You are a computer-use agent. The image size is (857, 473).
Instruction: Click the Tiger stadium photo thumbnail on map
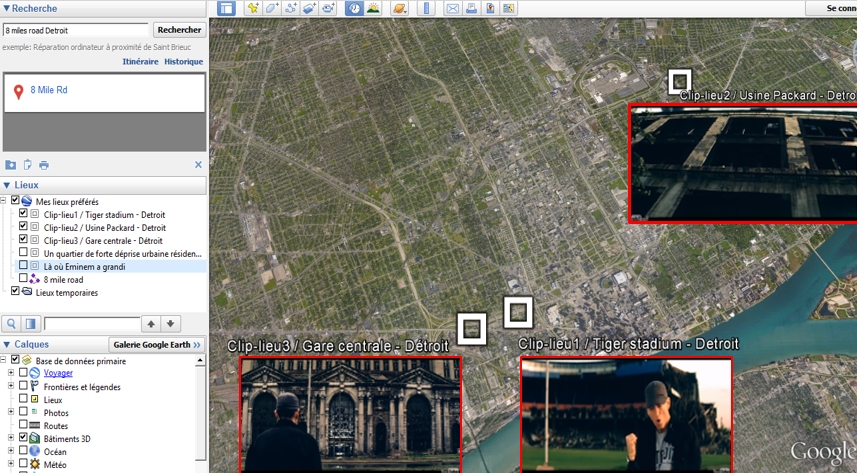(x=626, y=414)
